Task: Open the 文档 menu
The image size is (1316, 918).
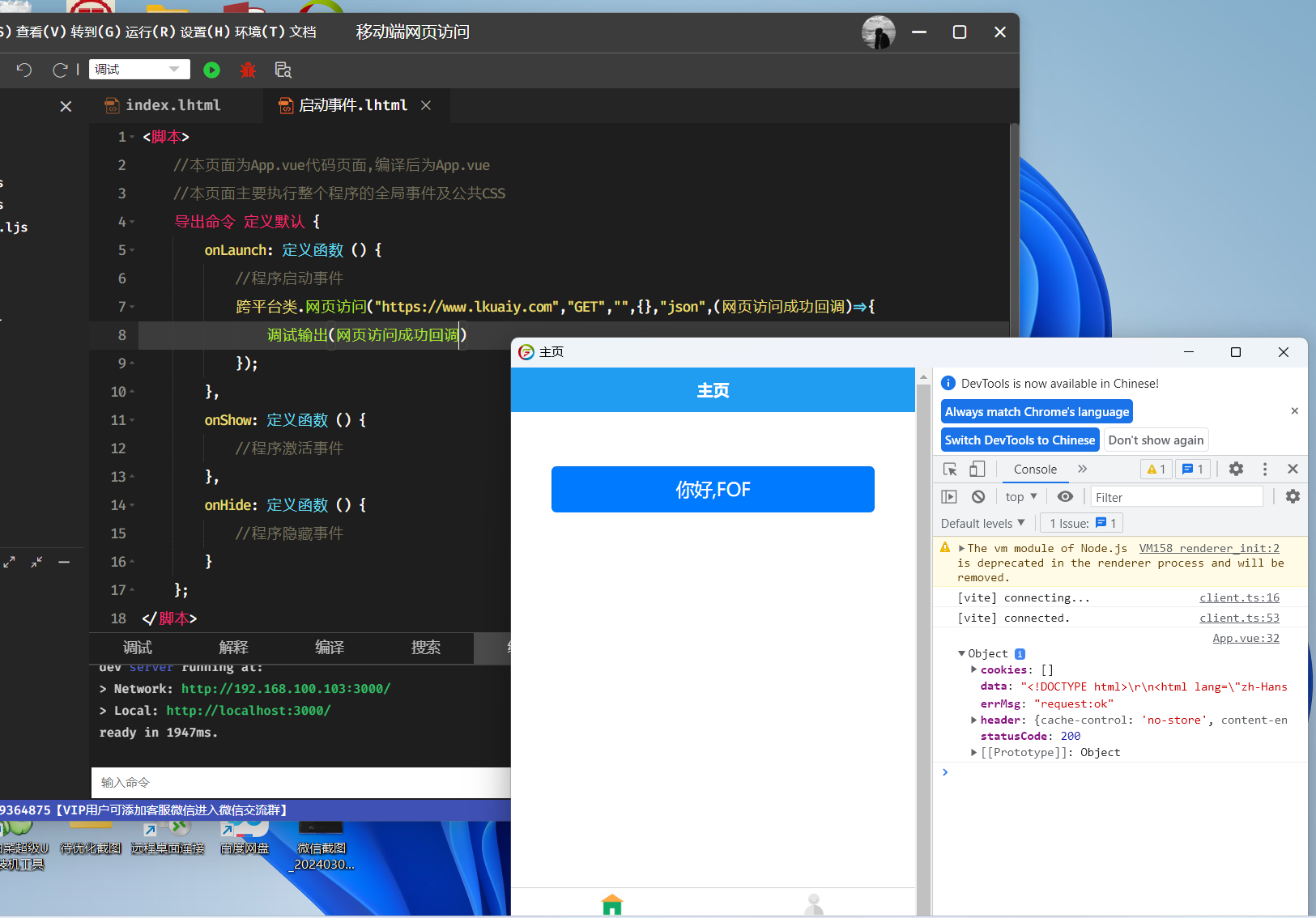Action: tap(303, 32)
